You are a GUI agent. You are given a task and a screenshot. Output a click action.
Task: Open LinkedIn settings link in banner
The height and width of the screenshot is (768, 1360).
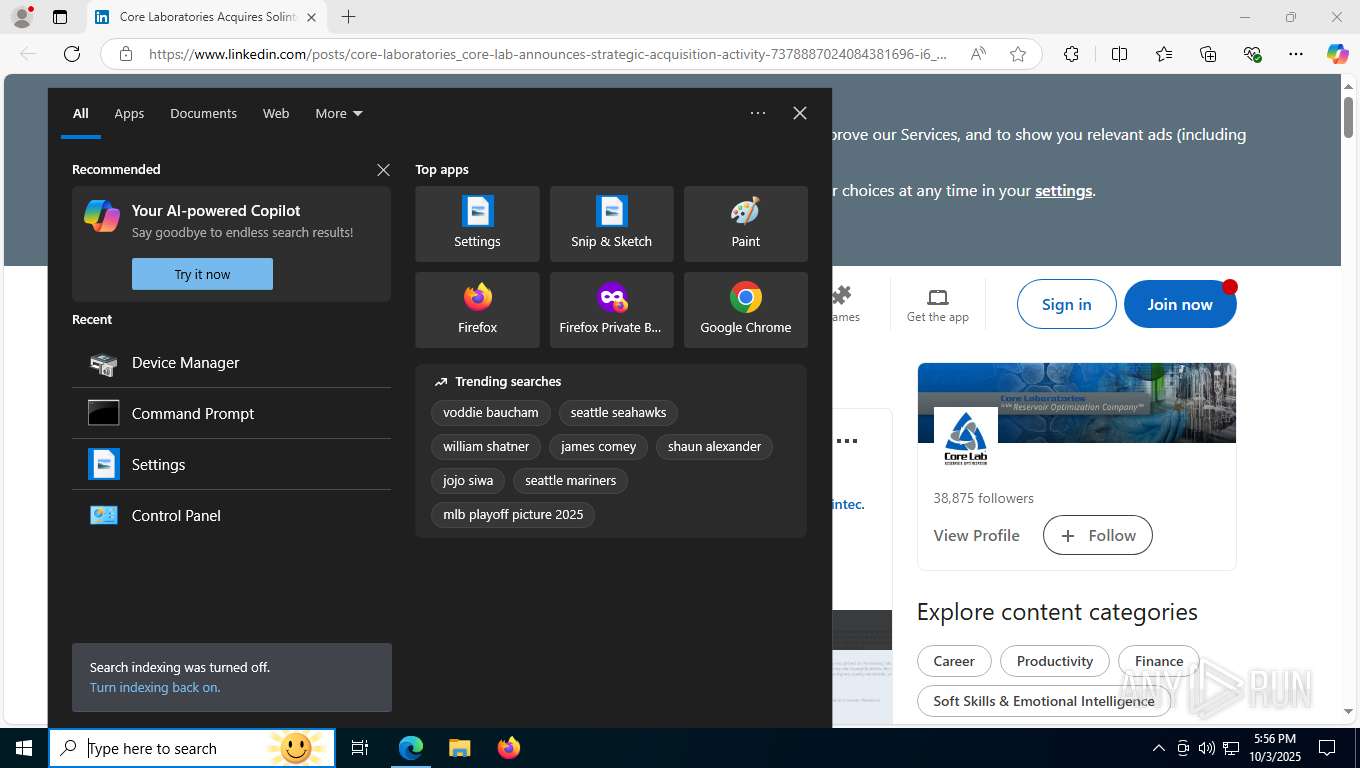click(x=1063, y=190)
